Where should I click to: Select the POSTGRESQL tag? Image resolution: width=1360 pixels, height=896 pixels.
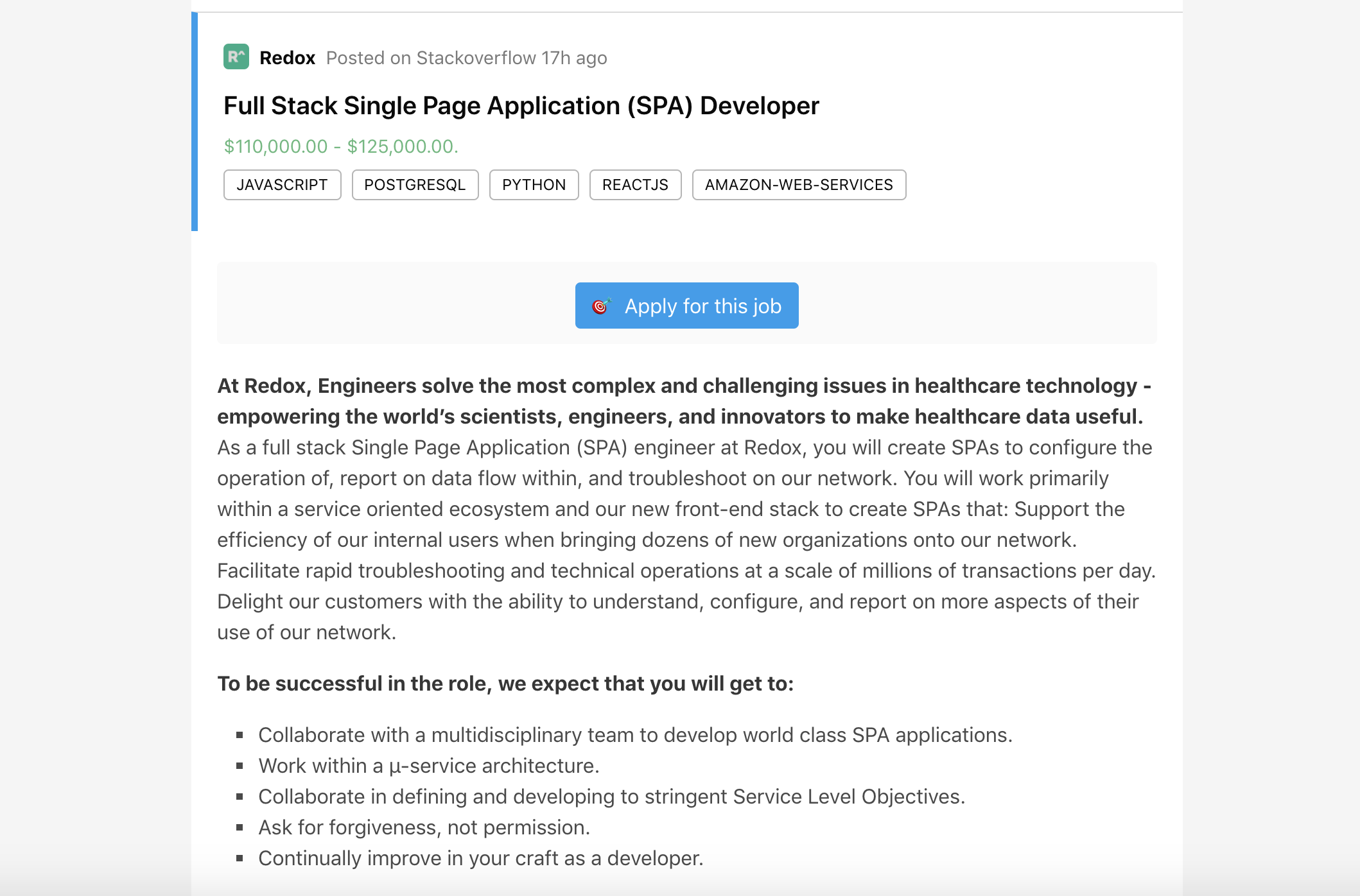[x=415, y=185]
